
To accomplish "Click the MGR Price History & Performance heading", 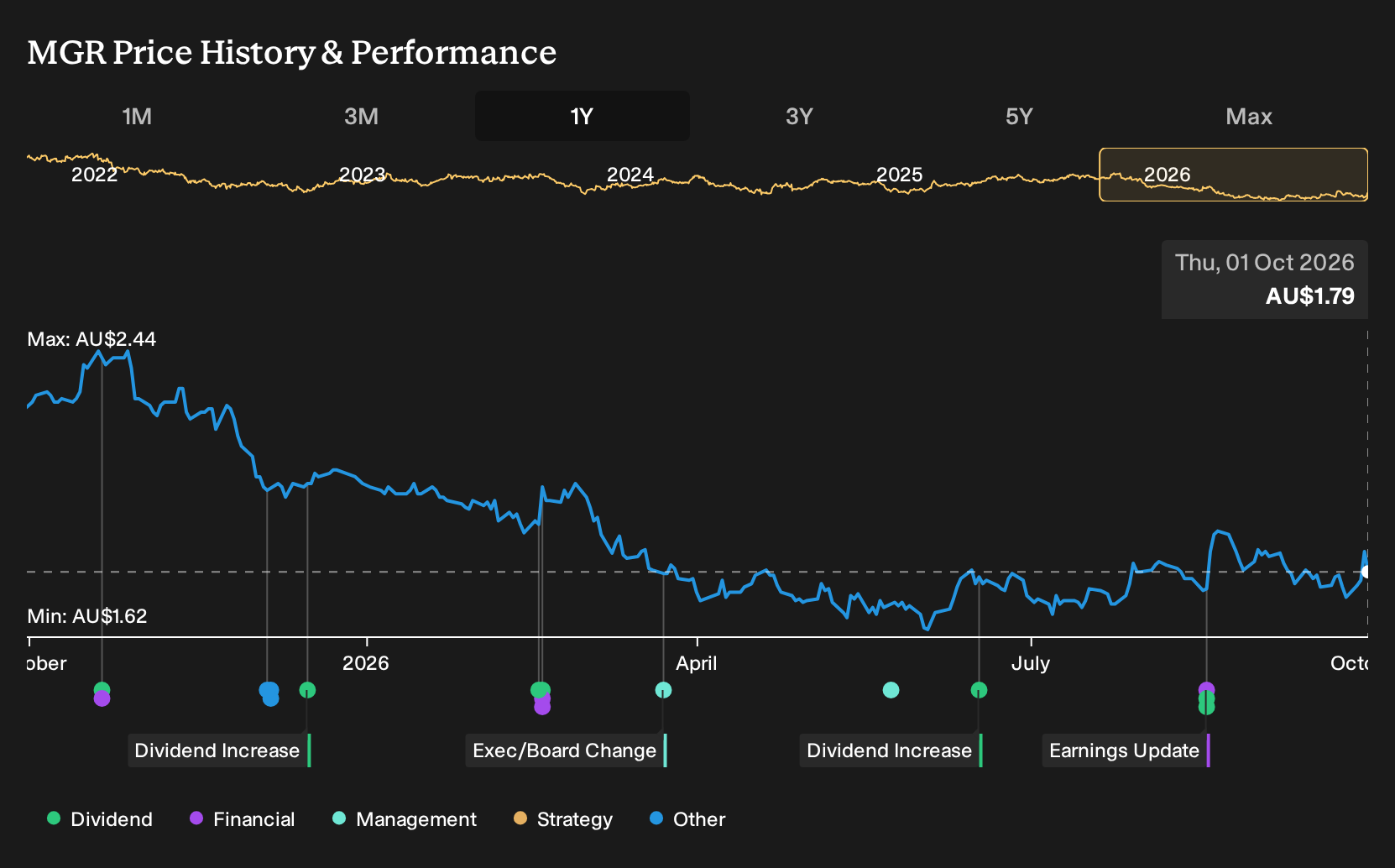I will (292, 52).
